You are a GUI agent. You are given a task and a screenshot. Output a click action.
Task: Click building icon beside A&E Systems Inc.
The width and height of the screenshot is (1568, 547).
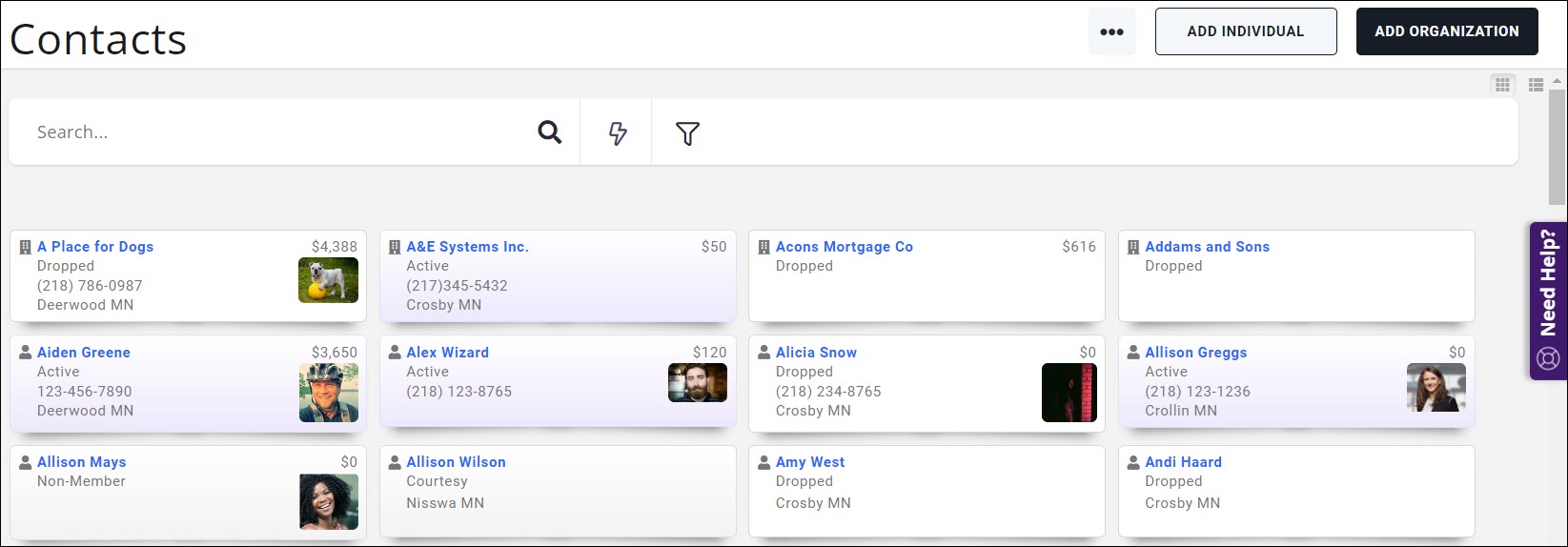tap(395, 247)
